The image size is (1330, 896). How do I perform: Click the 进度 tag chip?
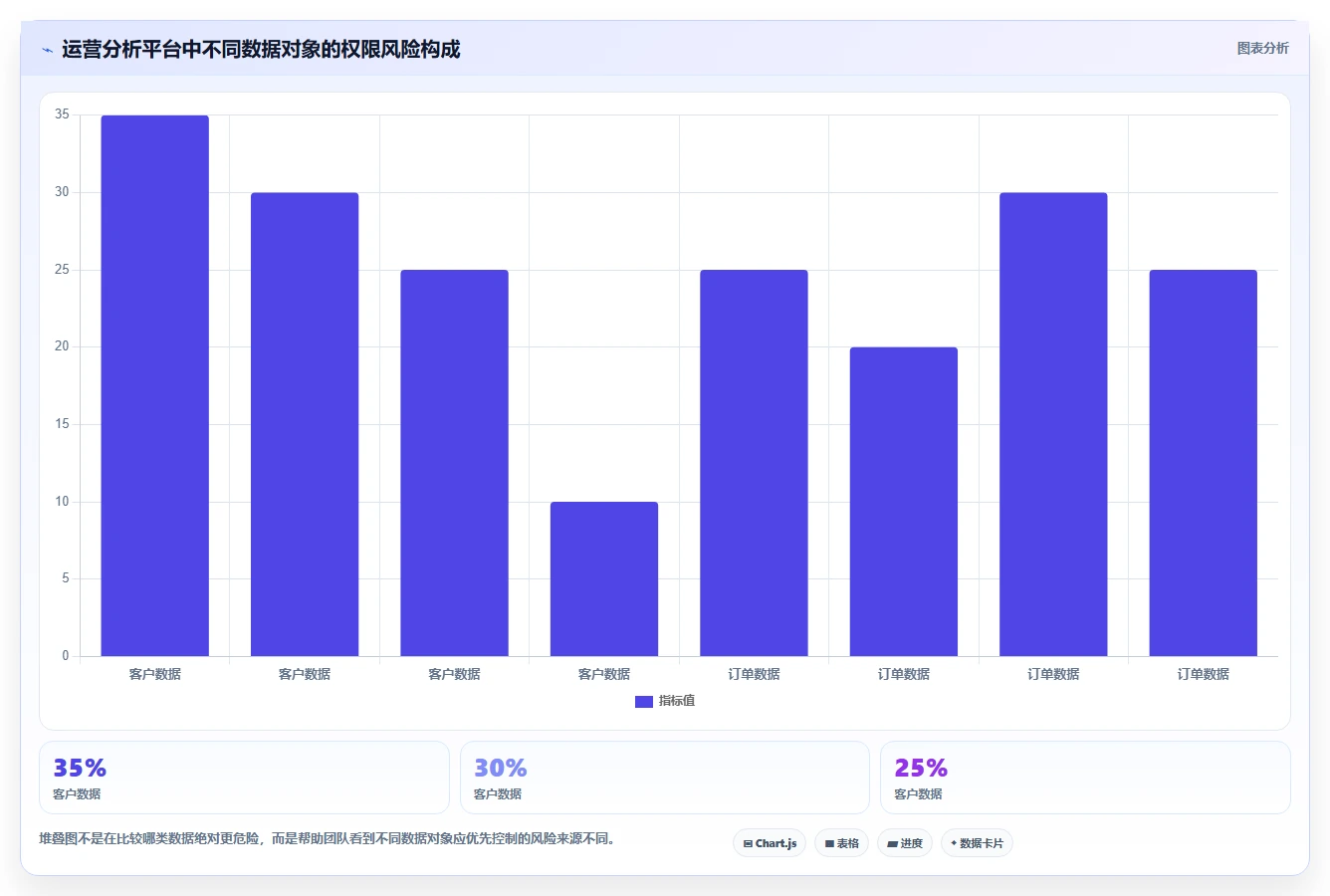[905, 843]
